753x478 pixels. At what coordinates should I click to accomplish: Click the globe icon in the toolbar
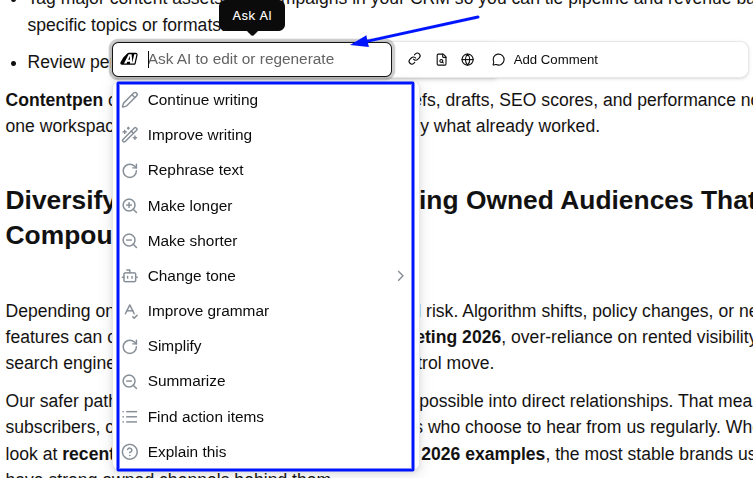tap(467, 60)
